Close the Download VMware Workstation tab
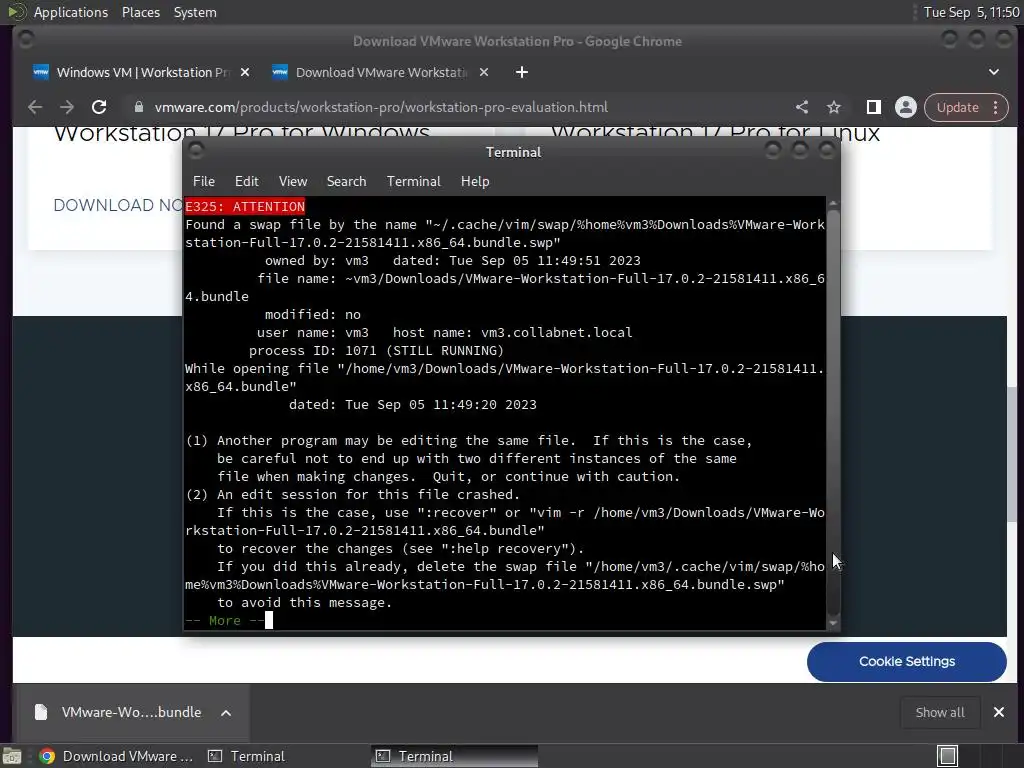This screenshot has height=768, width=1024. tap(484, 72)
